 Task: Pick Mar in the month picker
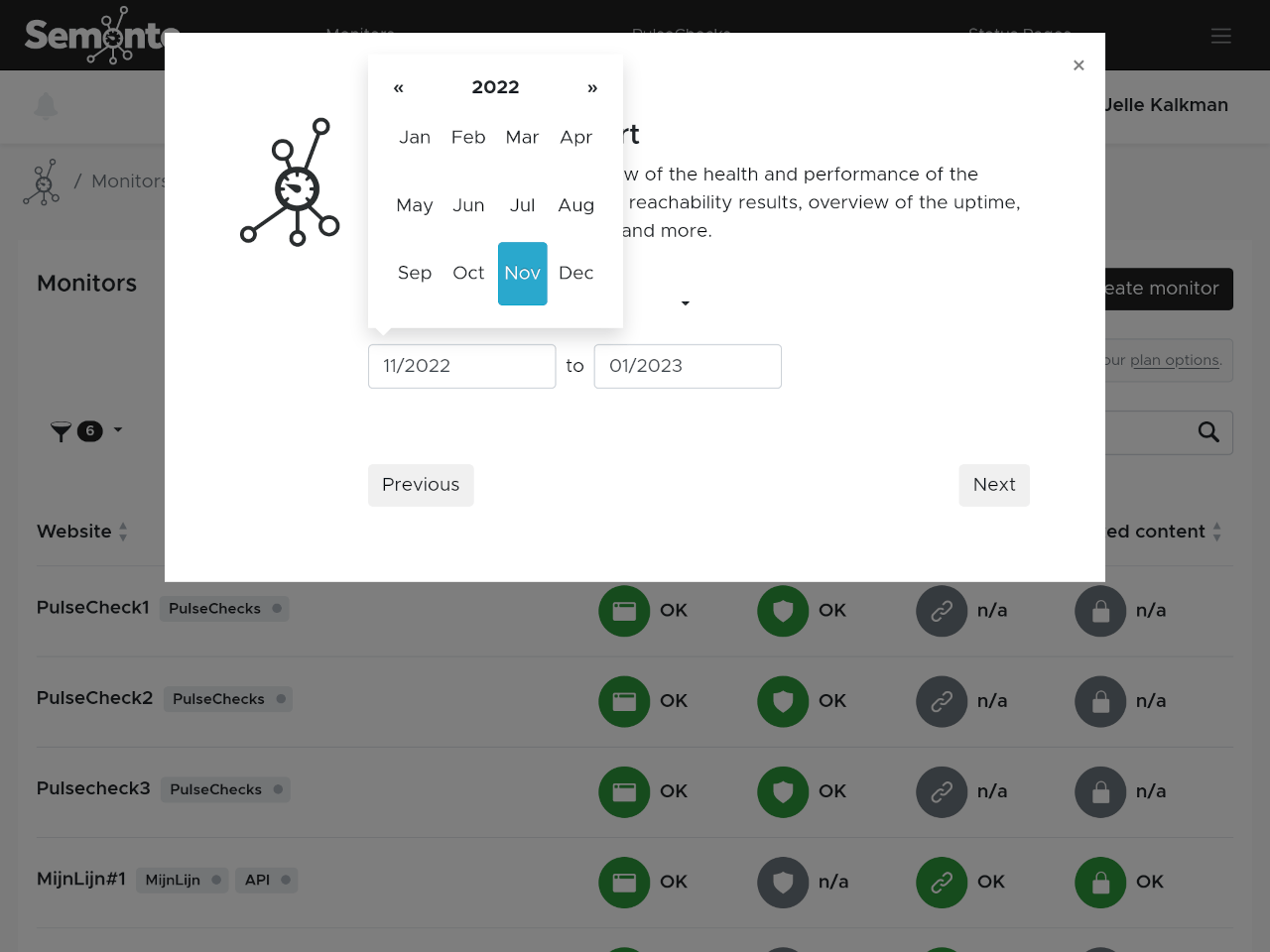point(522,137)
